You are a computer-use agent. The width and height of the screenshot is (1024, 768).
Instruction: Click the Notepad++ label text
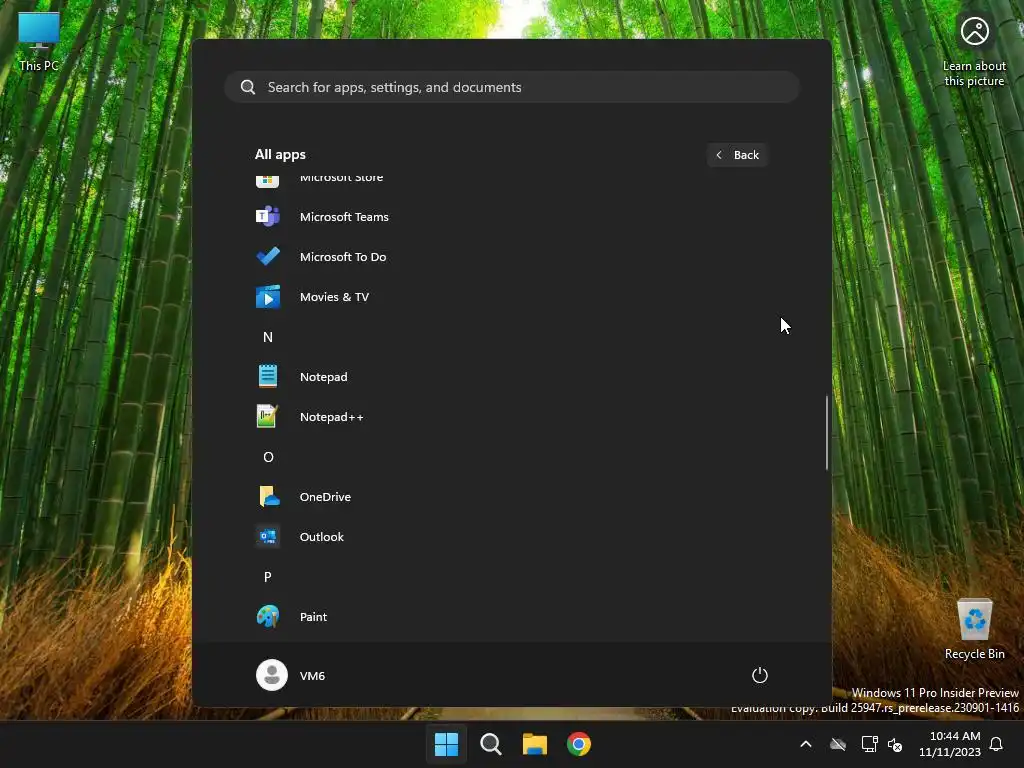(x=332, y=417)
